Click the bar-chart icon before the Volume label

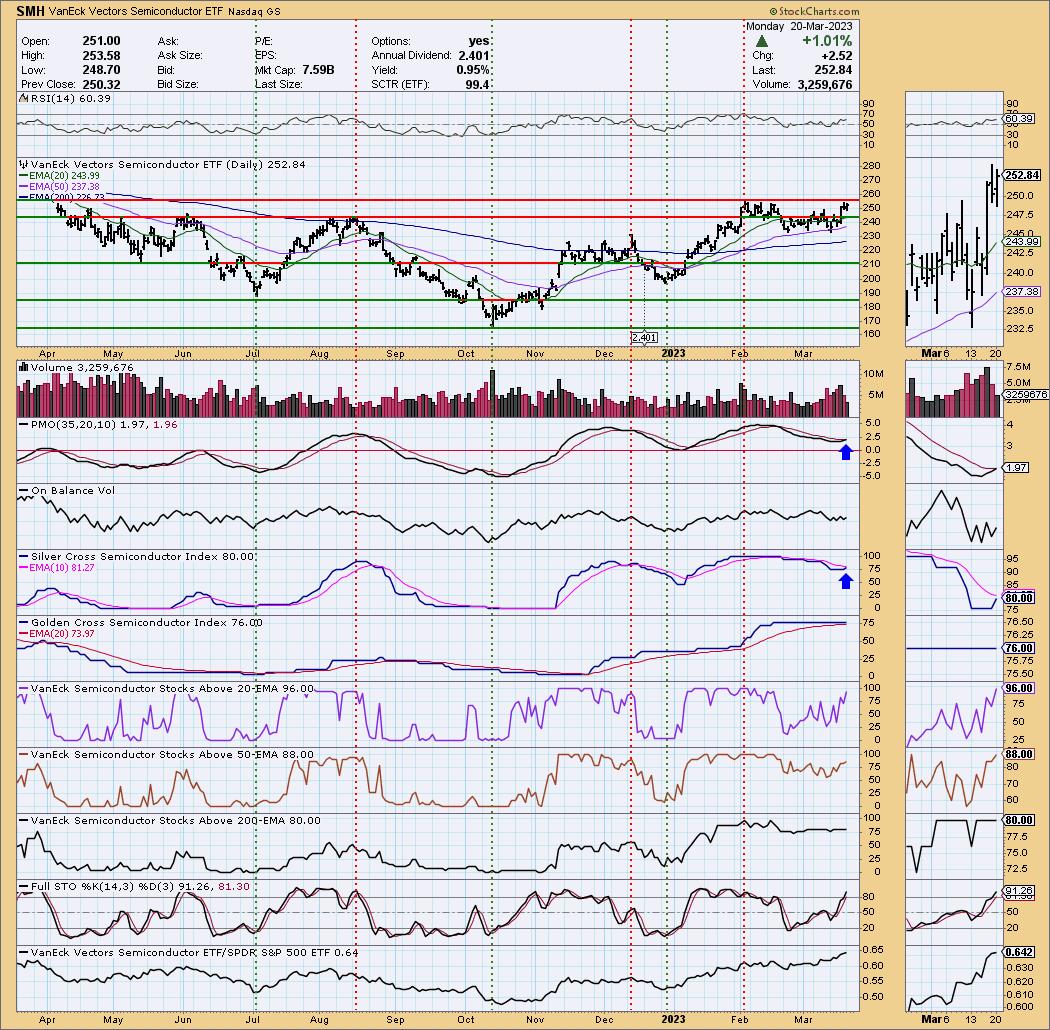(x=23, y=367)
